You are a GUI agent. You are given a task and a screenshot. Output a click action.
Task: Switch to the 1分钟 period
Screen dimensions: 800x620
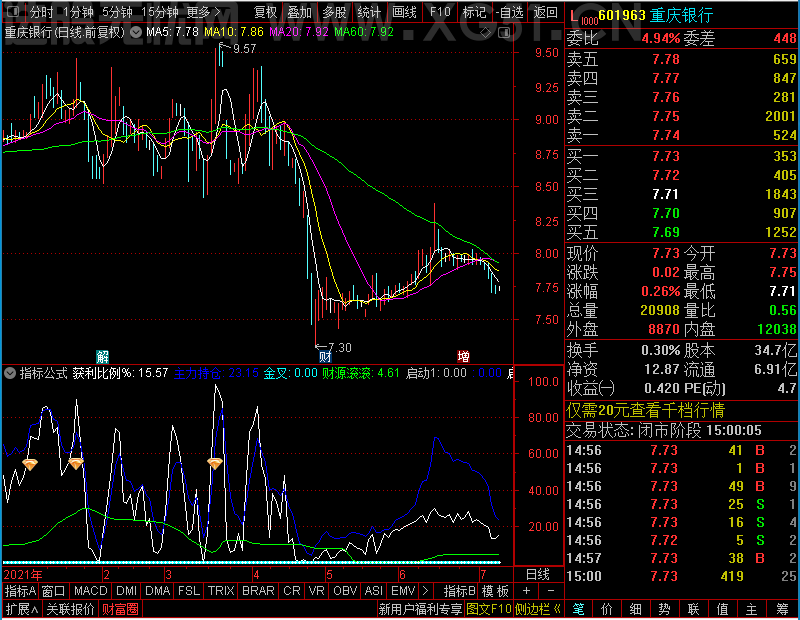pos(78,12)
